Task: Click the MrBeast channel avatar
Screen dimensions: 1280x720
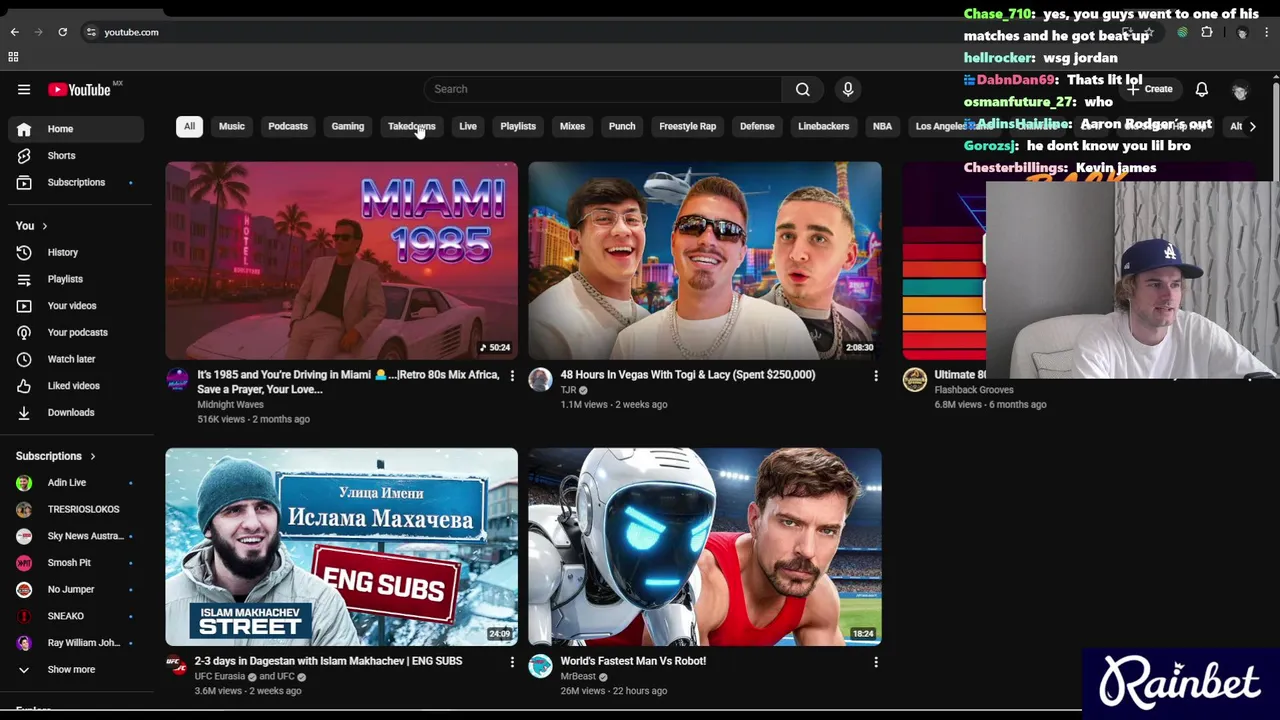Action: click(x=540, y=665)
